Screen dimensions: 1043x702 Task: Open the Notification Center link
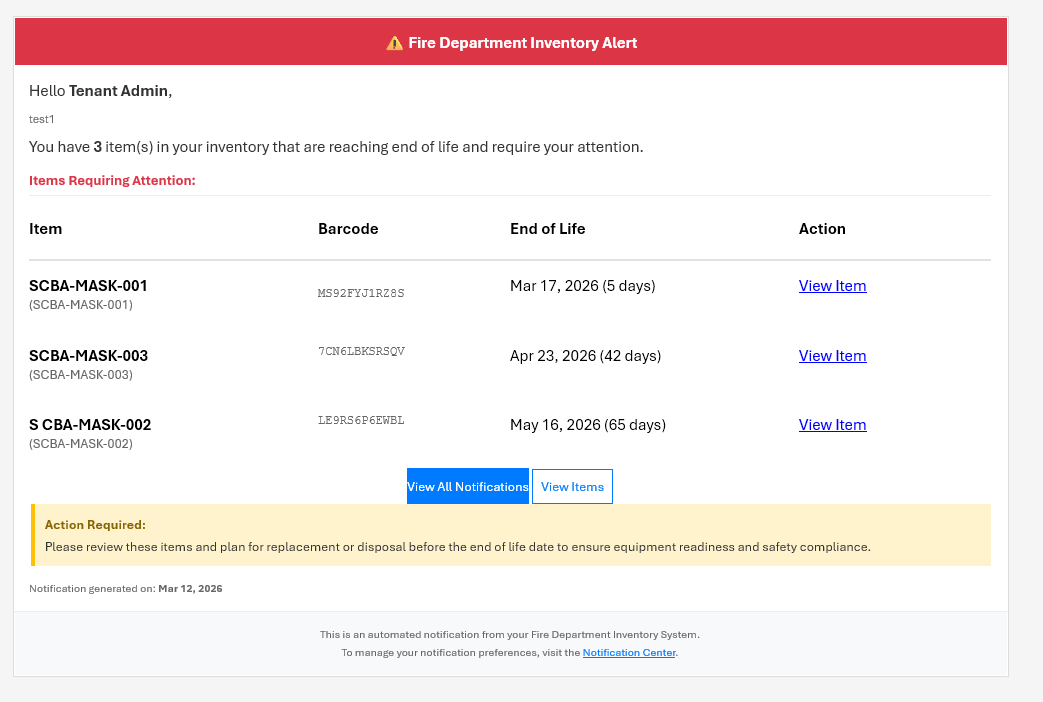click(629, 652)
